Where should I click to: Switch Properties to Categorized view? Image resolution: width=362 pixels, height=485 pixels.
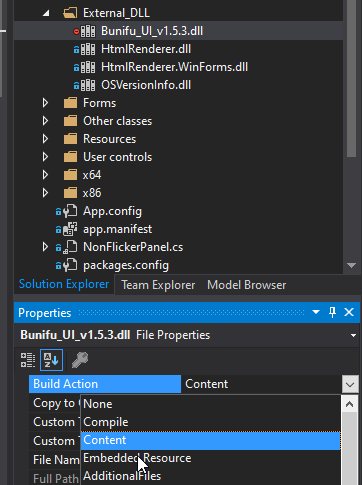[28, 360]
